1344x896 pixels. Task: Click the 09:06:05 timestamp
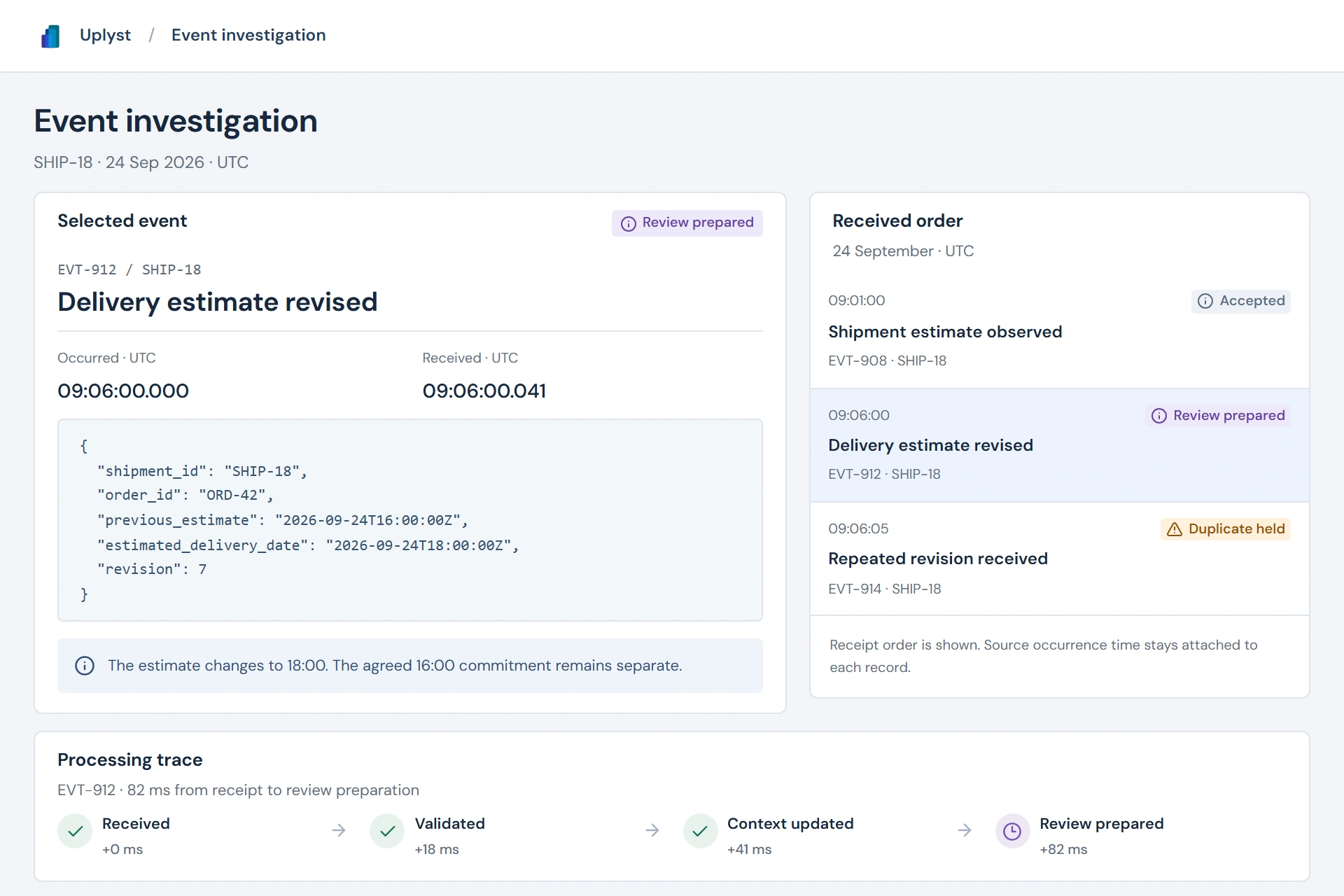(x=858, y=528)
